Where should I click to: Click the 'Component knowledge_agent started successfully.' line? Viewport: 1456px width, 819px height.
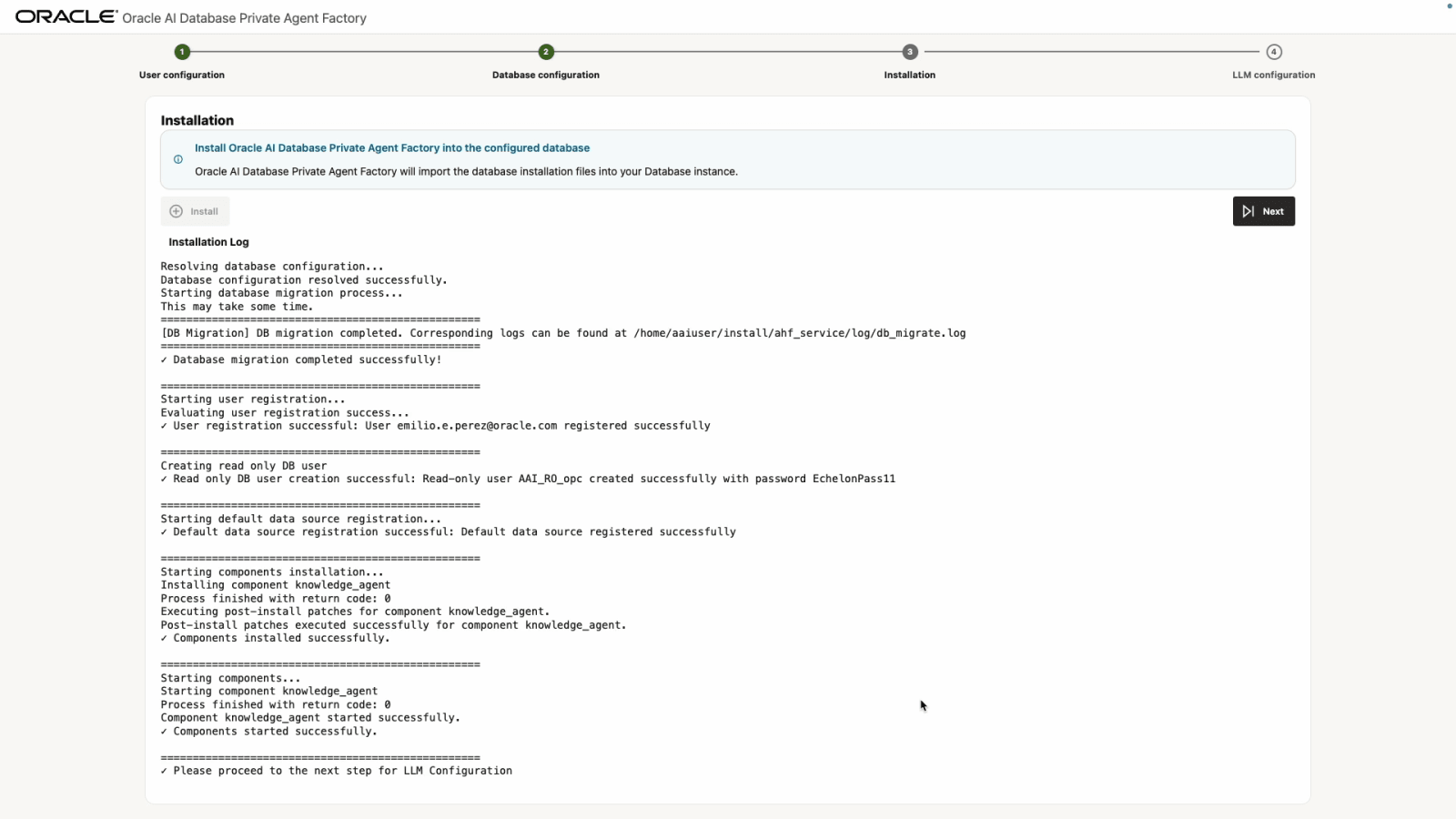tap(310, 718)
